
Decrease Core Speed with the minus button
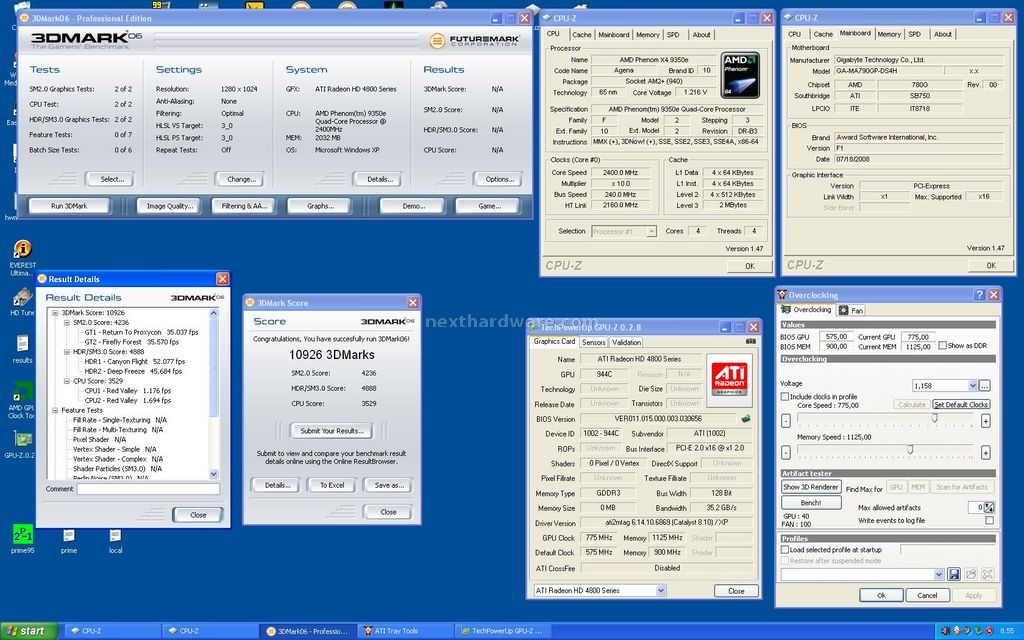click(x=786, y=421)
